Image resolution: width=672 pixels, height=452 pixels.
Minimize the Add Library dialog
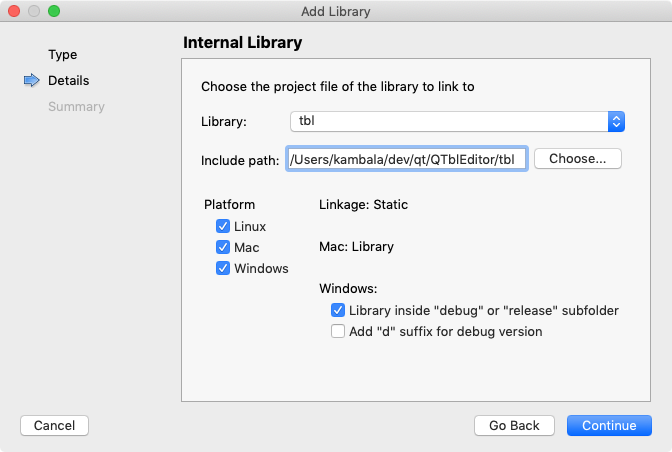point(34,12)
